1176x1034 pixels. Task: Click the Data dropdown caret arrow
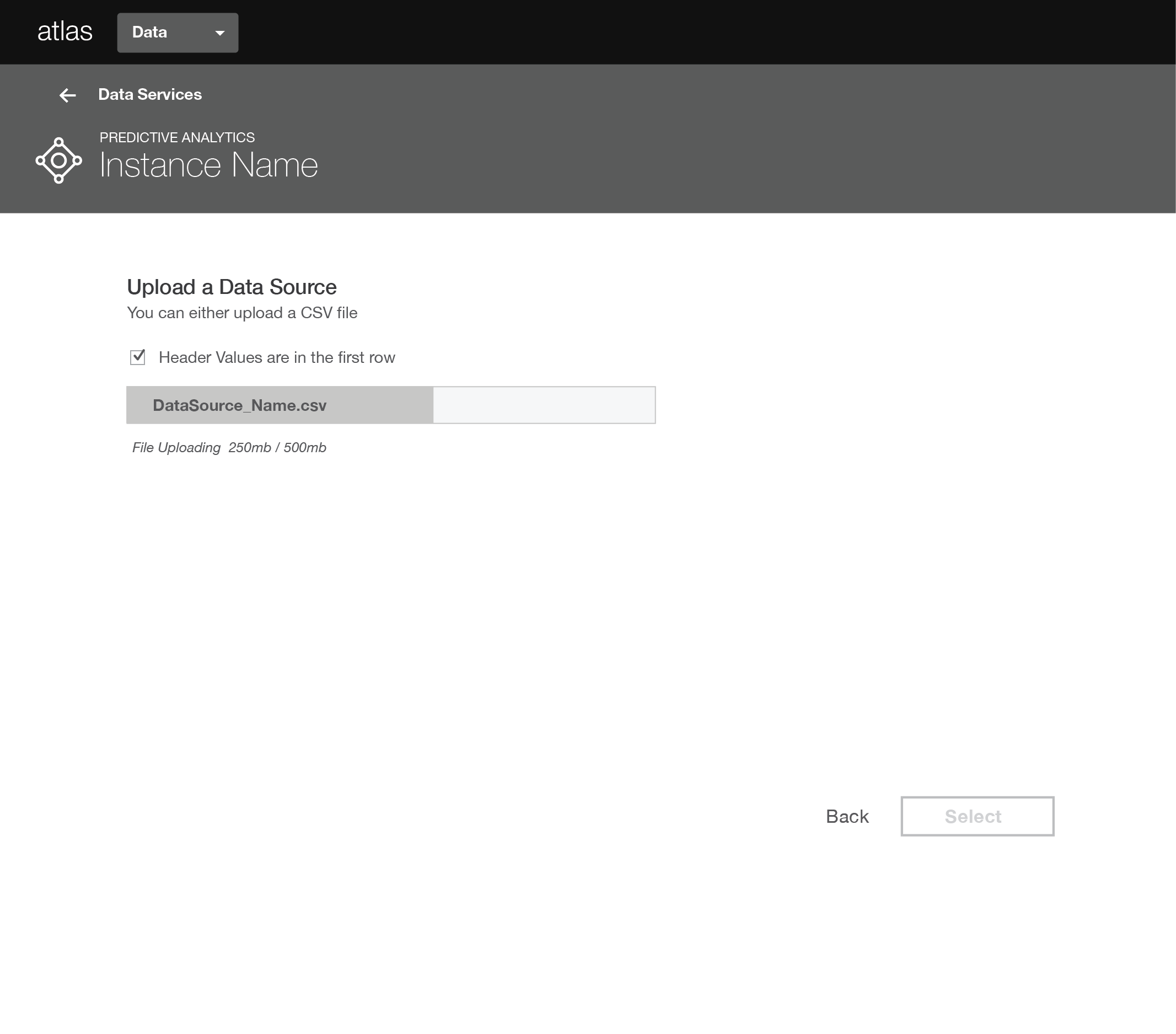tap(219, 34)
